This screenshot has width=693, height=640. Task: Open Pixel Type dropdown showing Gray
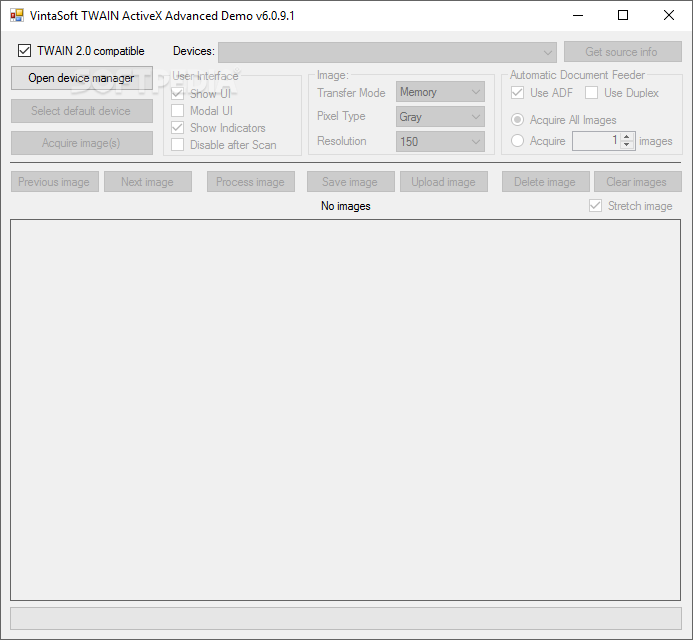440,117
